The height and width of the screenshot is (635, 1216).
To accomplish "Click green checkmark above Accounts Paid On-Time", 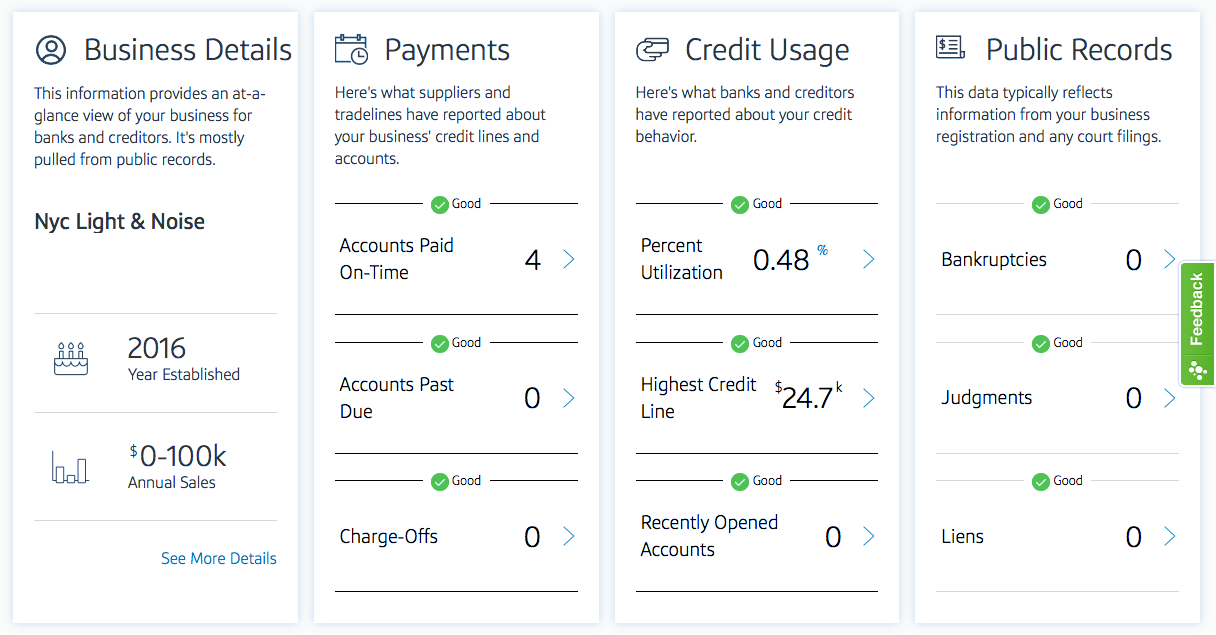I will tap(440, 204).
